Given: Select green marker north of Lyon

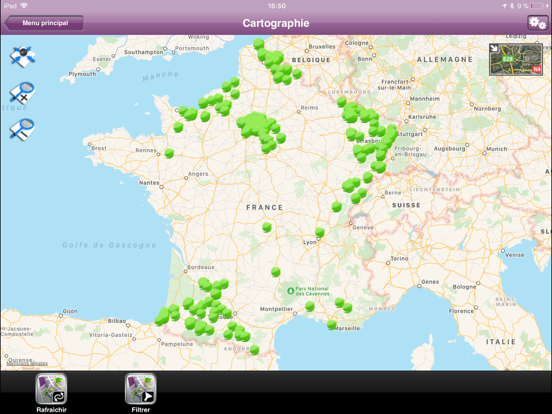Looking at the screenshot, I should click(x=320, y=232).
